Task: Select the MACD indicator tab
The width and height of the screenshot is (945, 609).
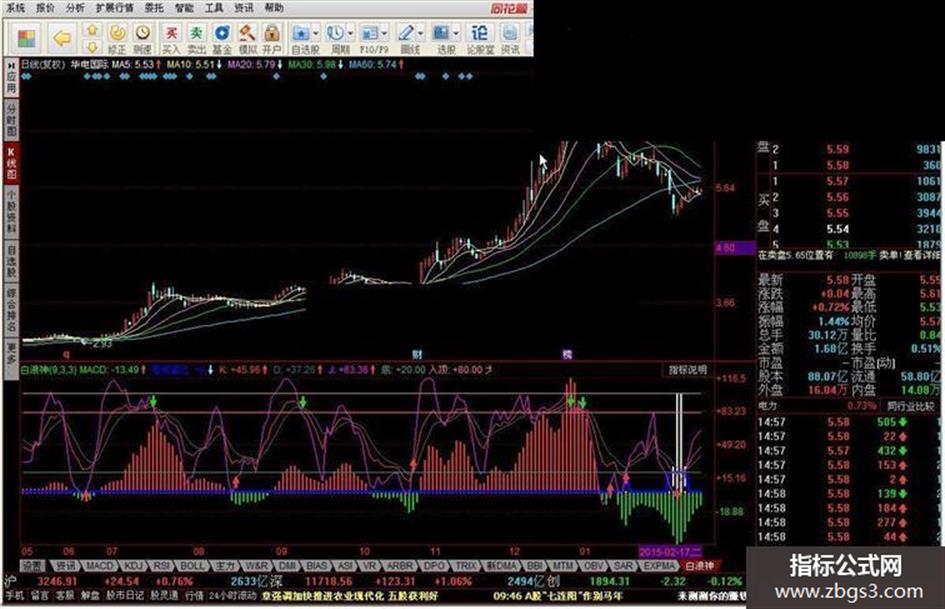Action: click(x=99, y=566)
